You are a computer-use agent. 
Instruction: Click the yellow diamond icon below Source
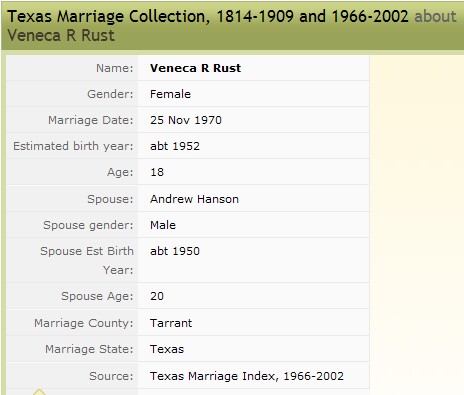[x=39, y=392]
